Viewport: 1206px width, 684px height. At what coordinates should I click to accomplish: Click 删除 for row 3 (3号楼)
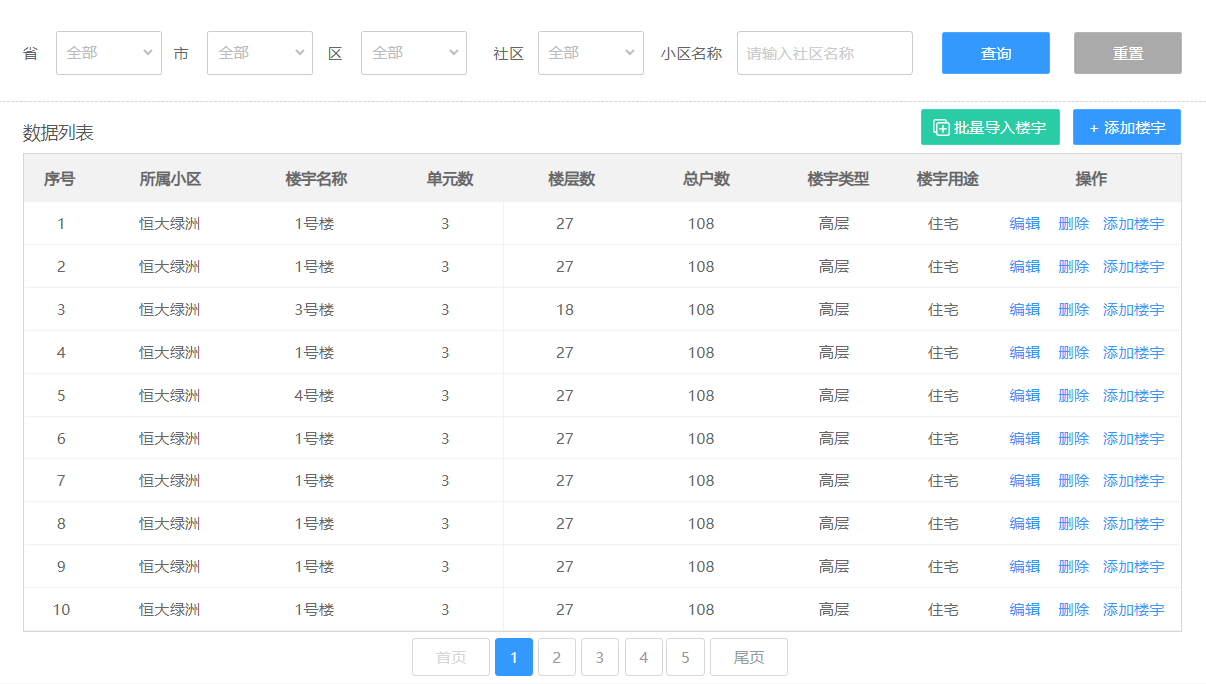(1073, 310)
